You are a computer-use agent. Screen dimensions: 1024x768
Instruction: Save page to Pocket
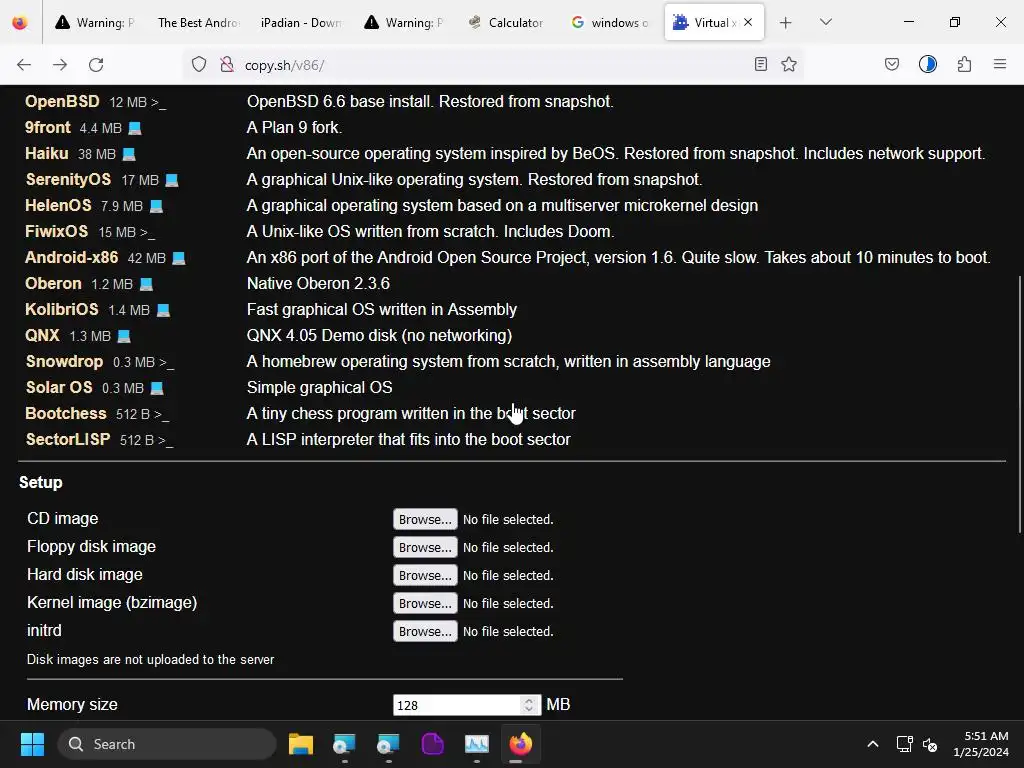(x=891, y=64)
